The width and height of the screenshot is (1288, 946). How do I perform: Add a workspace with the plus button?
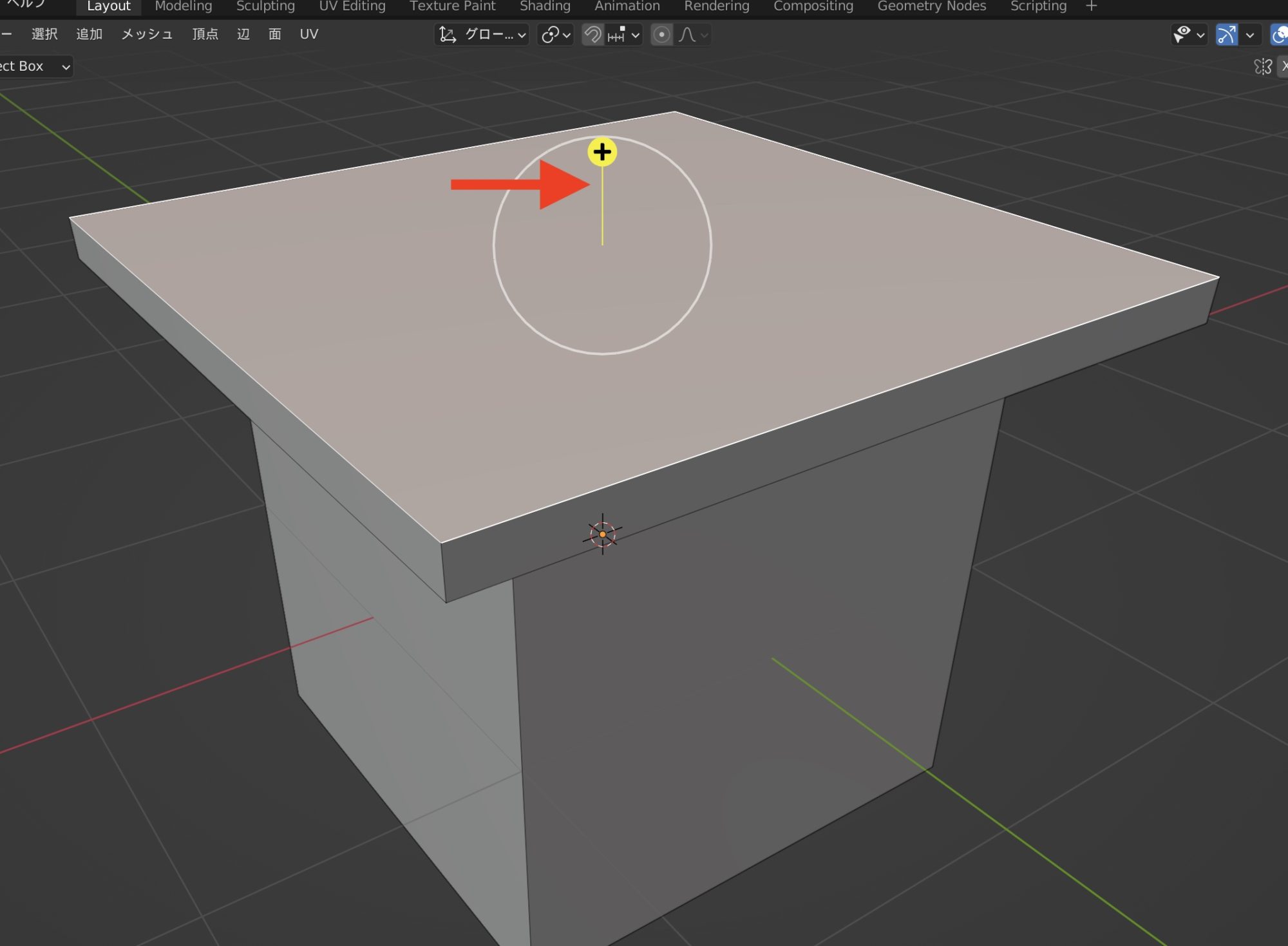pyautogui.click(x=1091, y=6)
